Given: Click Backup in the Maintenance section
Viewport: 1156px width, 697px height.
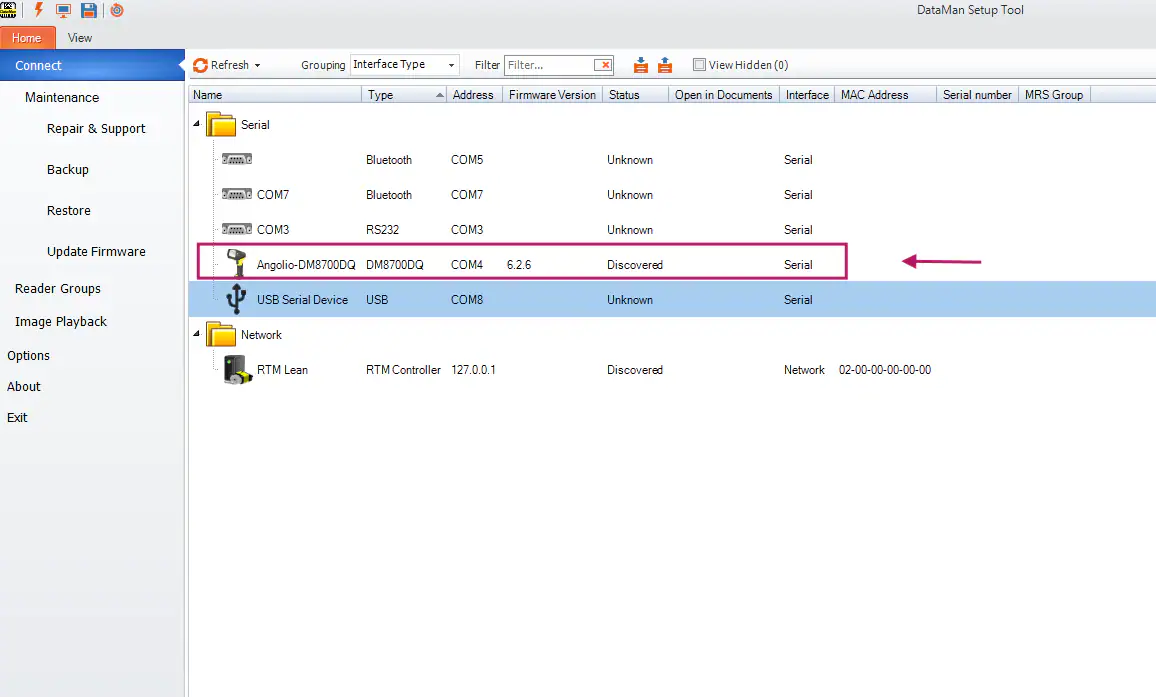Looking at the screenshot, I should coord(67,169).
